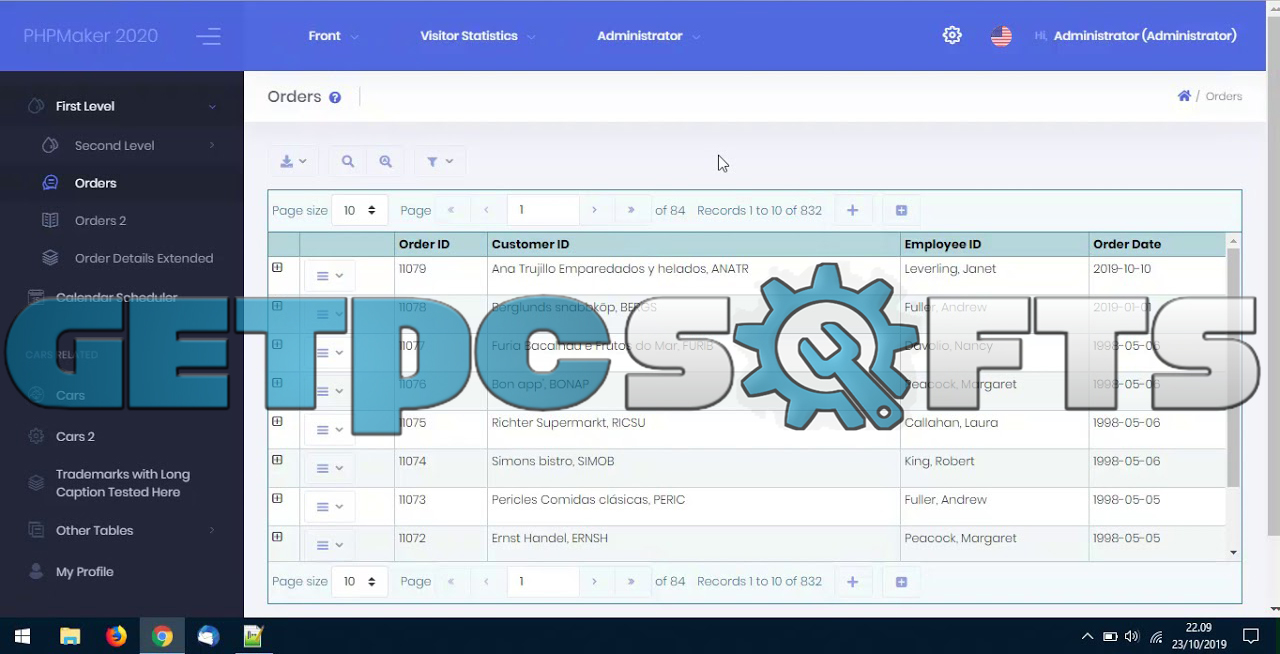Expand details for order 11079
The image size is (1280, 654).
click(277, 267)
